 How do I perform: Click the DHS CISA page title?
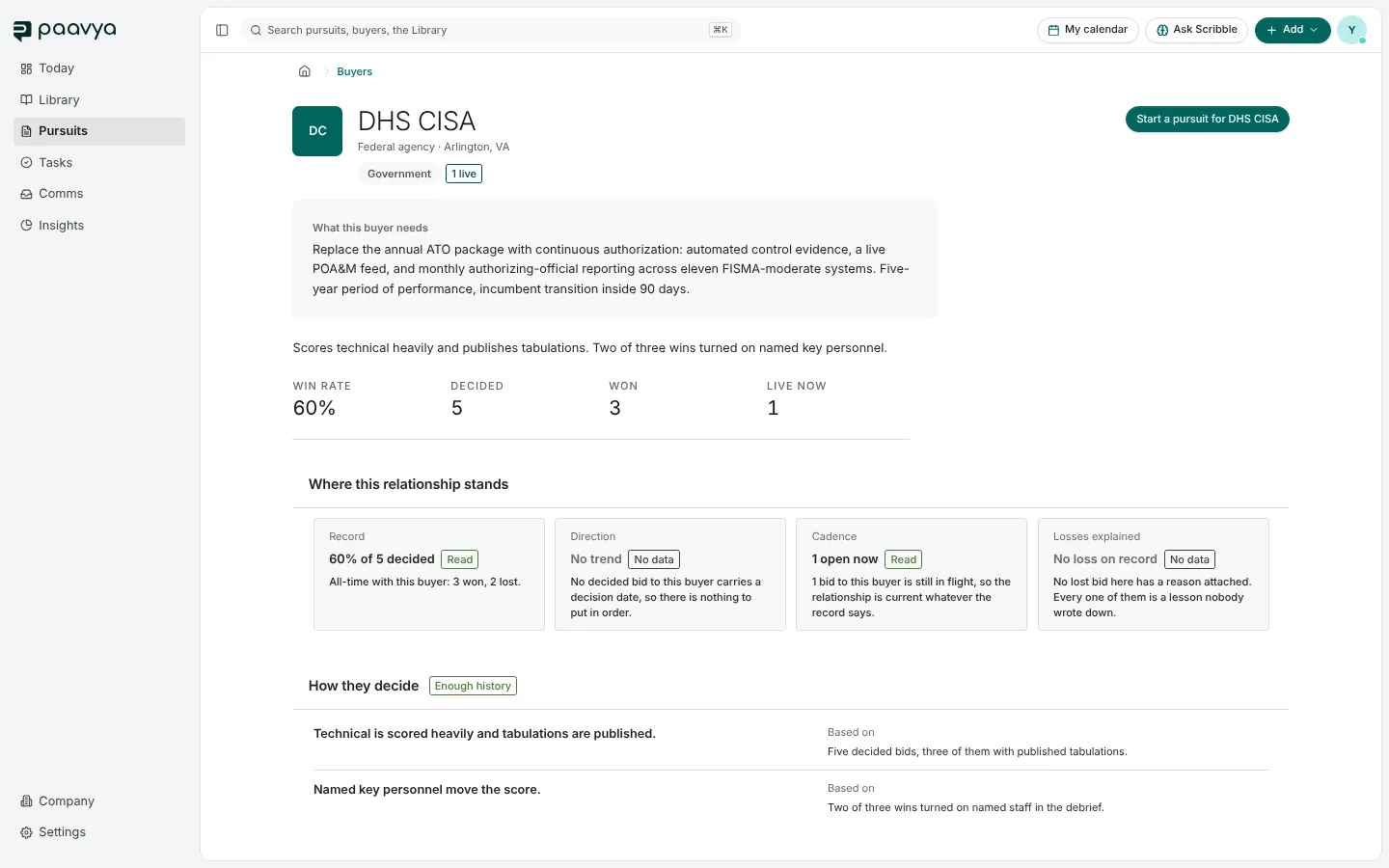417,122
